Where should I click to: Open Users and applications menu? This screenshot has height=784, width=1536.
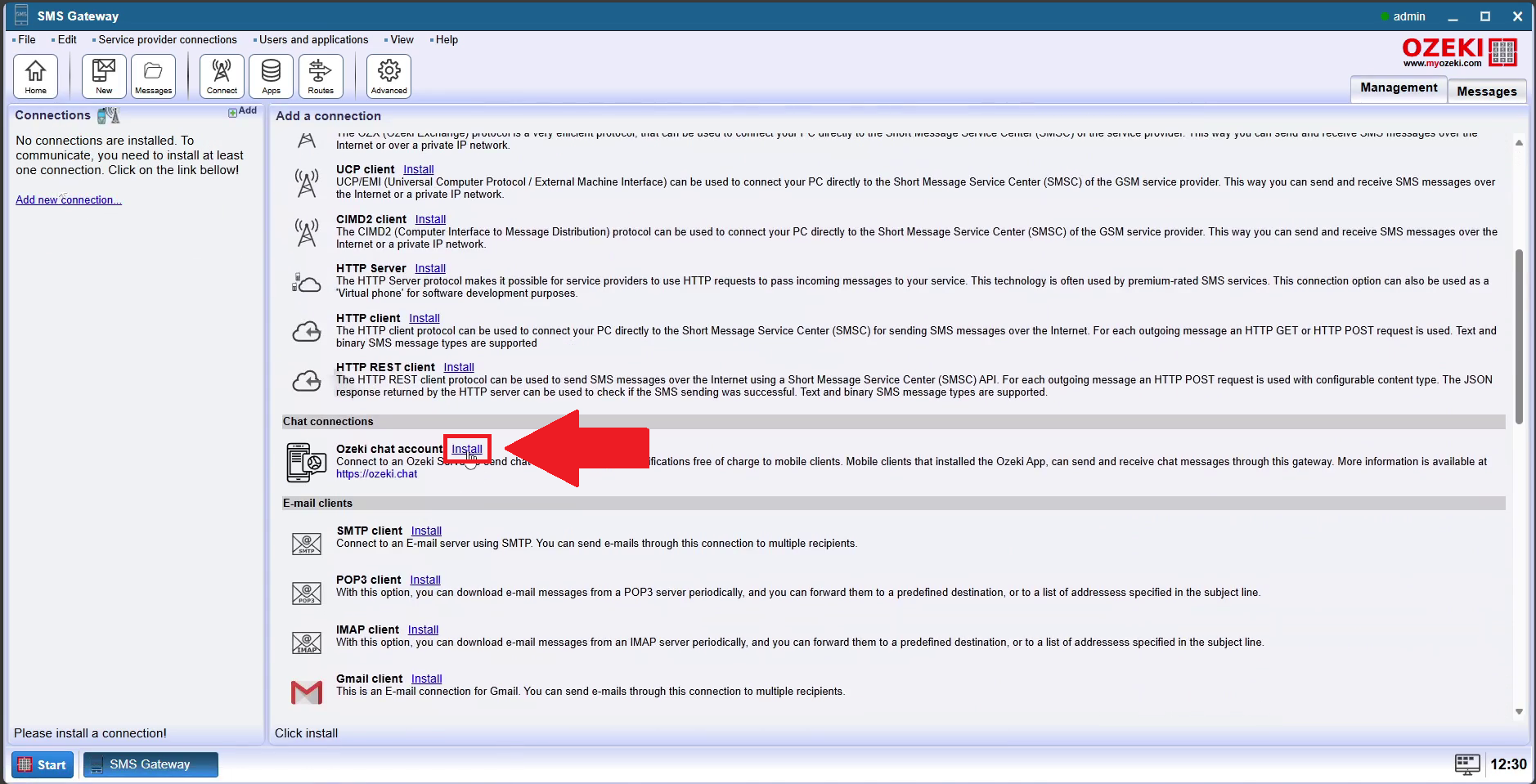(313, 39)
